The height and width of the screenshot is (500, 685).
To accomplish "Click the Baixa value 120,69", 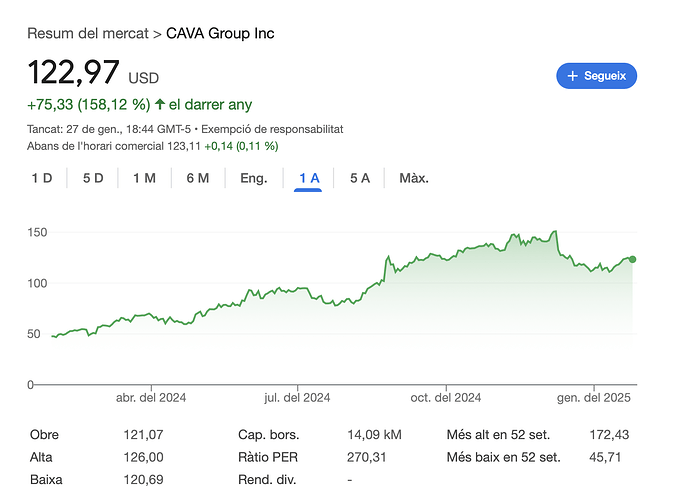I will pyautogui.click(x=143, y=479).
